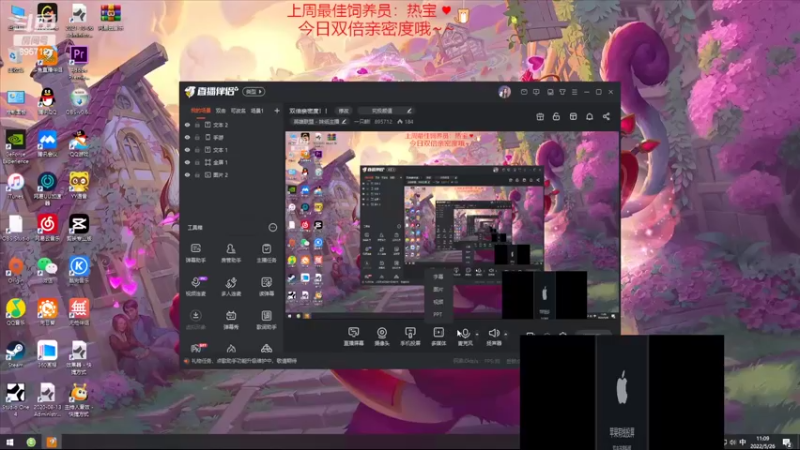Expand speaker options arrow
Screen dimensions: 800x450
[x=506, y=334]
